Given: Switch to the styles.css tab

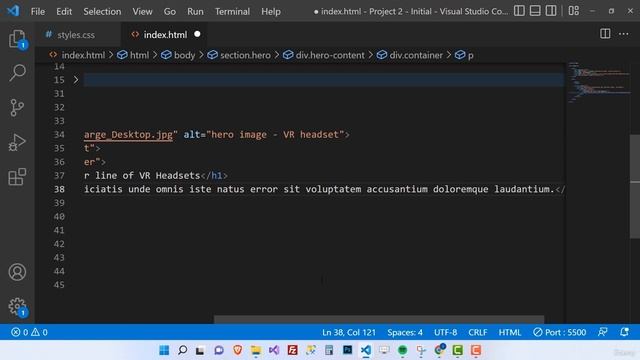Looking at the screenshot, I should tap(78, 35).
